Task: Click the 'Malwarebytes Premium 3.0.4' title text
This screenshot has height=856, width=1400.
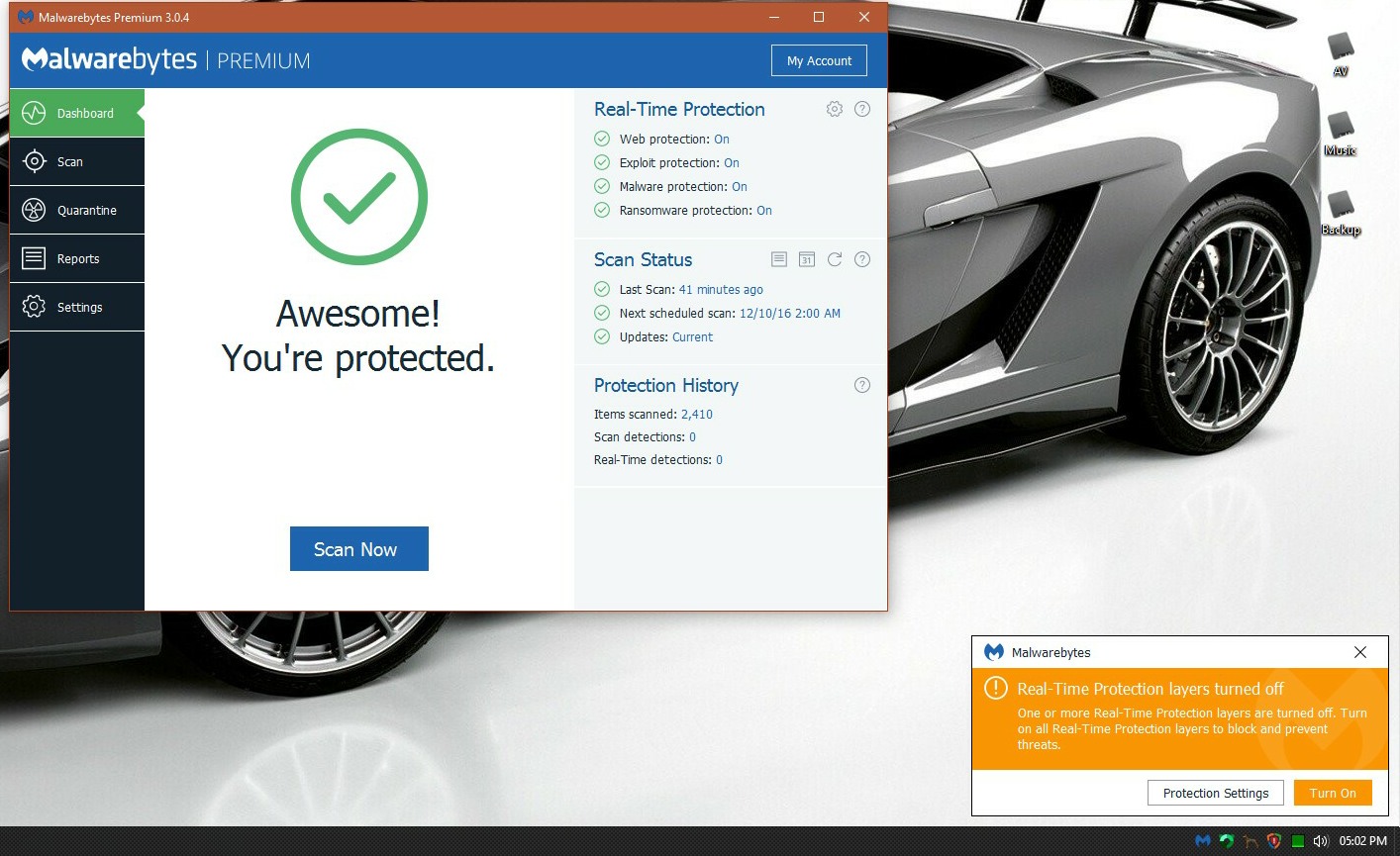Action: coord(114,17)
